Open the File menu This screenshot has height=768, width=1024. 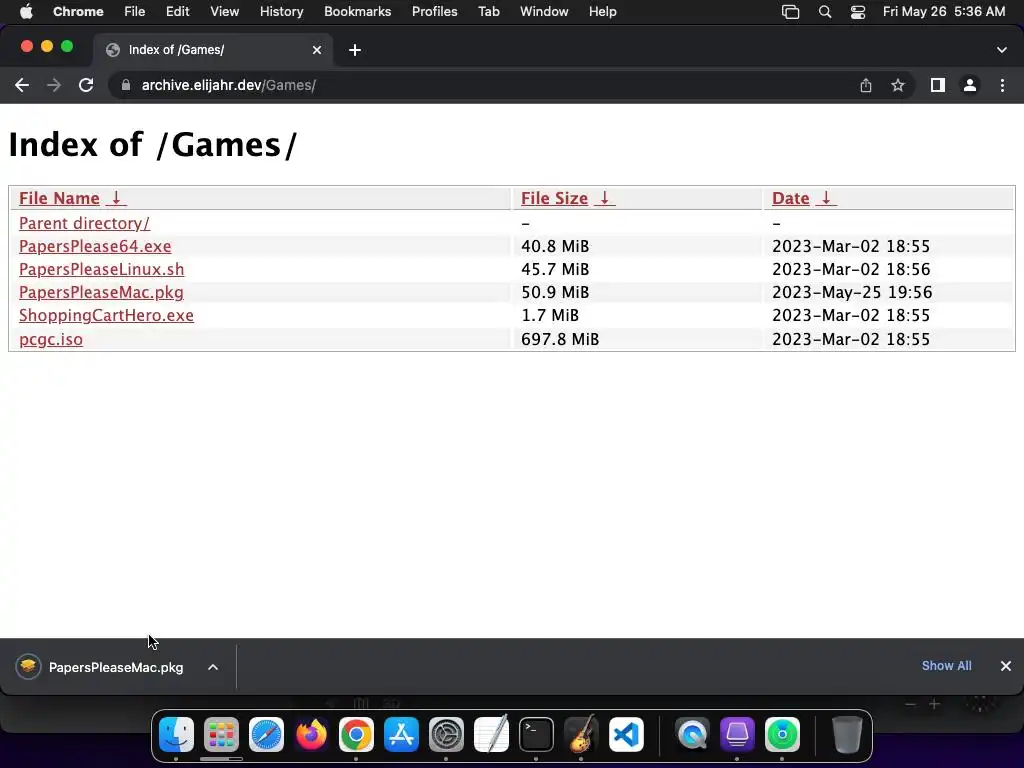135,12
